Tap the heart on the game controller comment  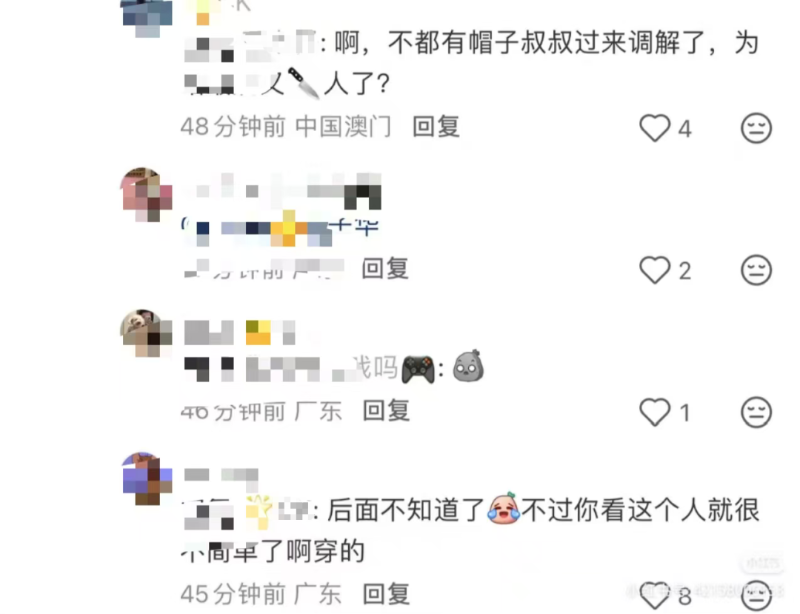tap(655, 412)
